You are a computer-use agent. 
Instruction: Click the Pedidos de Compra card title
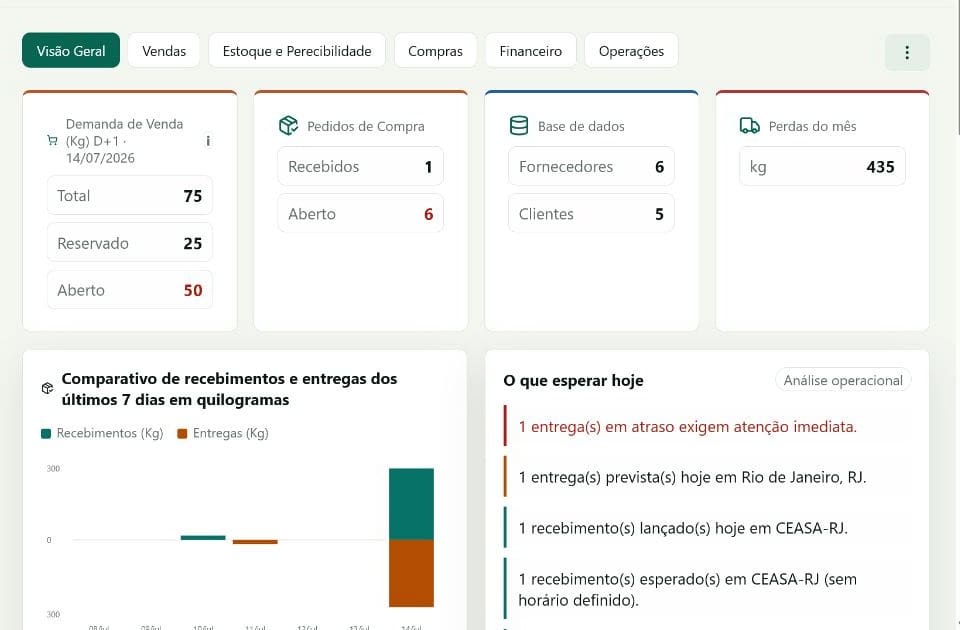pyautogui.click(x=366, y=126)
